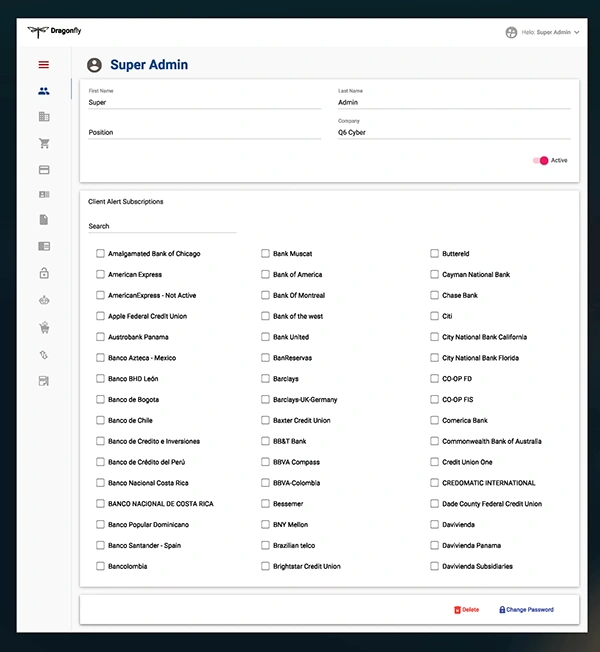Click the CREDOMATIC INTERNATIONAL label
The height and width of the screenshot is (652, 600).
pos(489,483)
